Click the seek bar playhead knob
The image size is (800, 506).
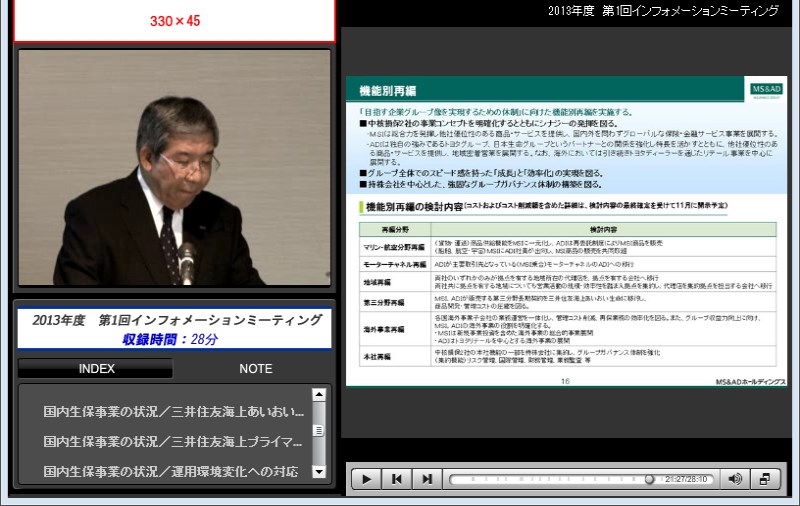649,479
